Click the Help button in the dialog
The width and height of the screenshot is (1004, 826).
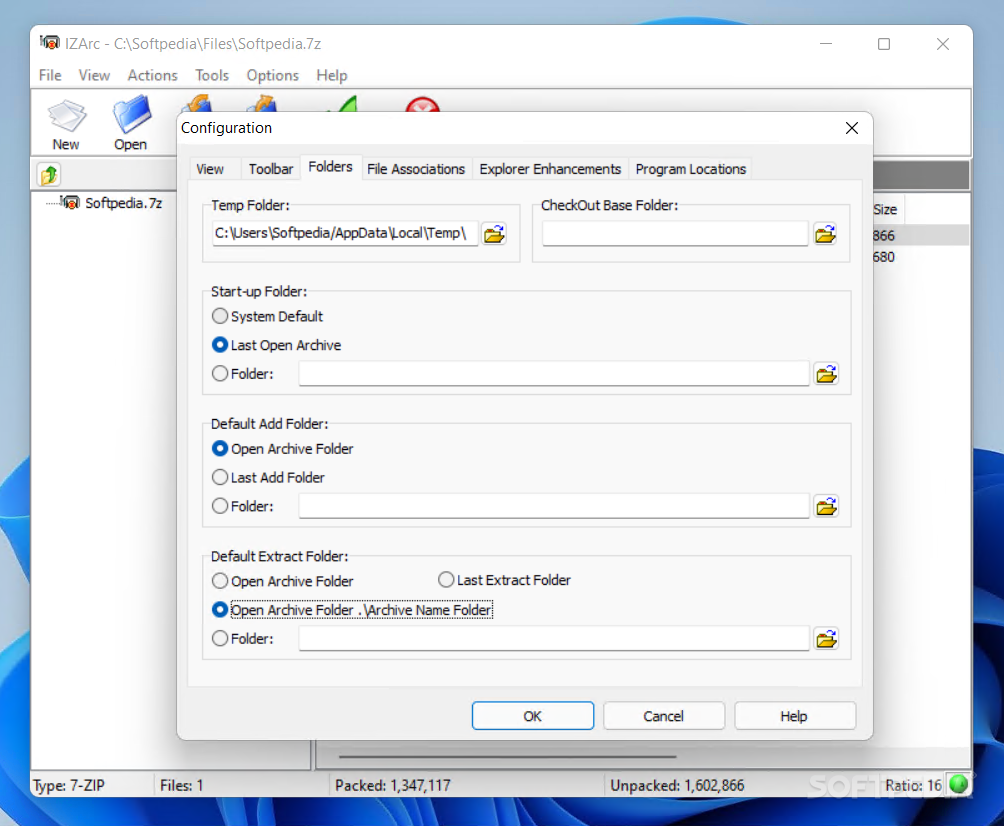click(x=794, y=716)
